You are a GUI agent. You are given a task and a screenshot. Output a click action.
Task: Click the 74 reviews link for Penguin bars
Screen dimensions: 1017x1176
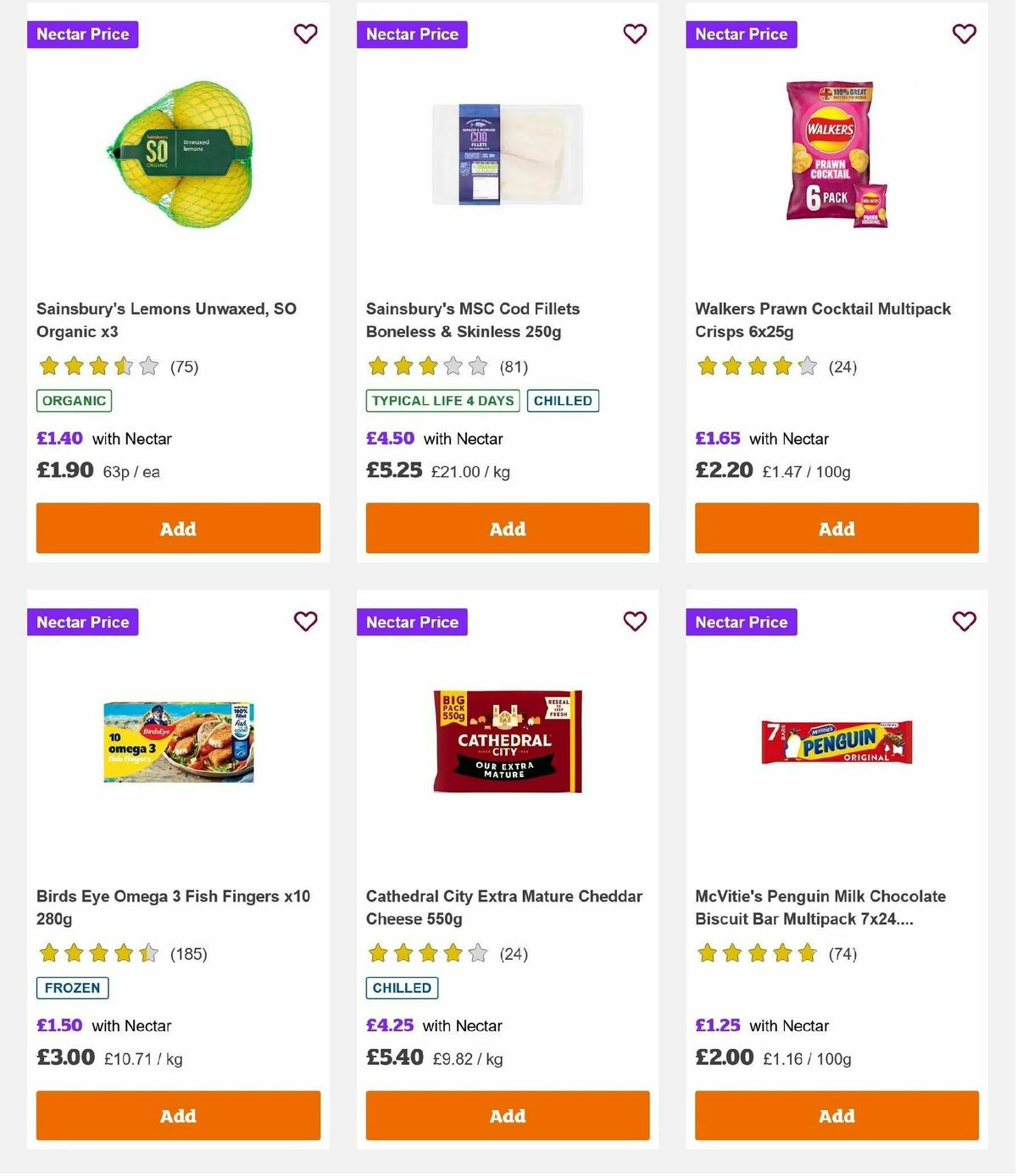[x=843, y=953]
